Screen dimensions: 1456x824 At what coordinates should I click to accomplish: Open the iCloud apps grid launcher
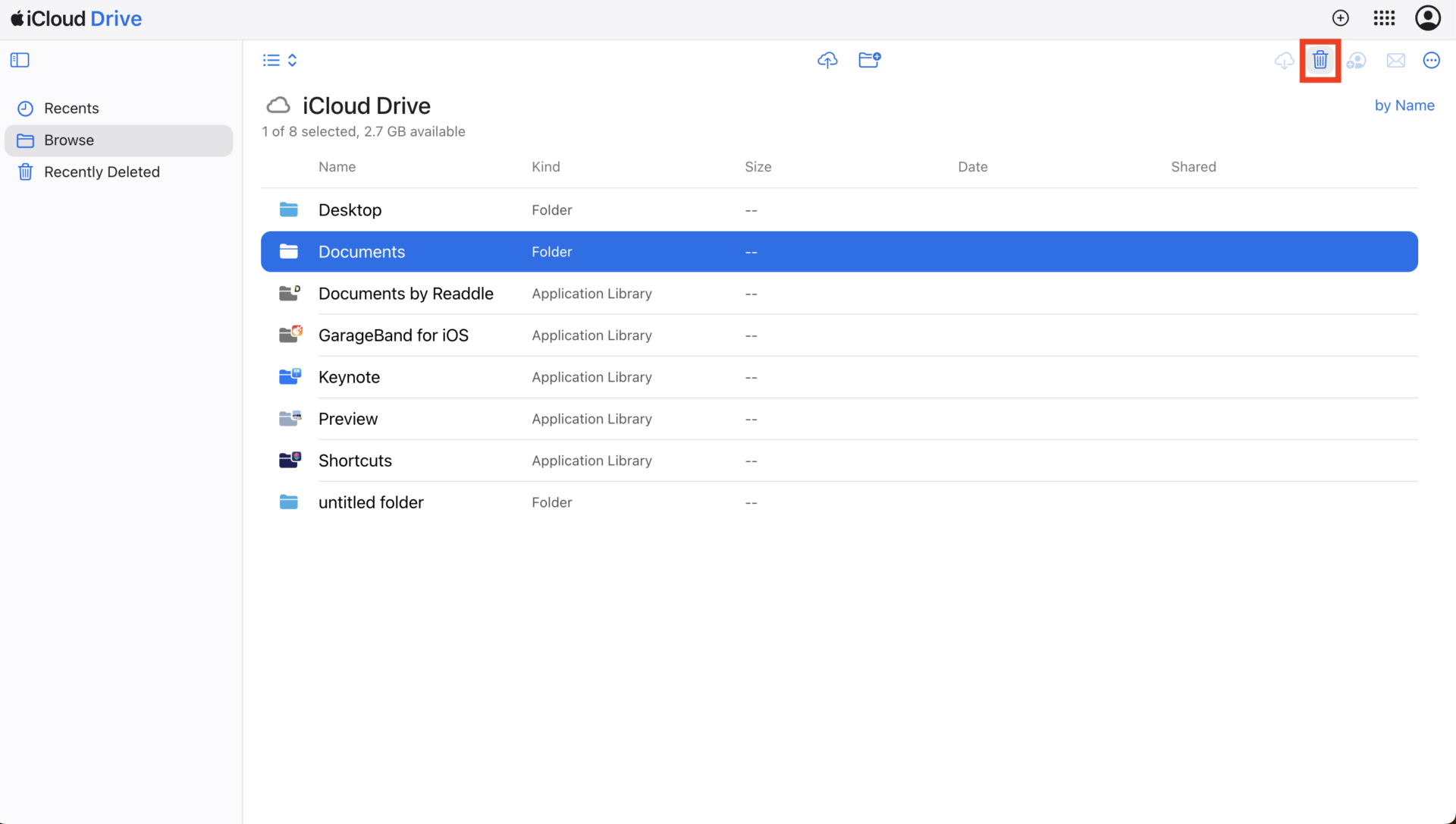tap(1384, 18)
